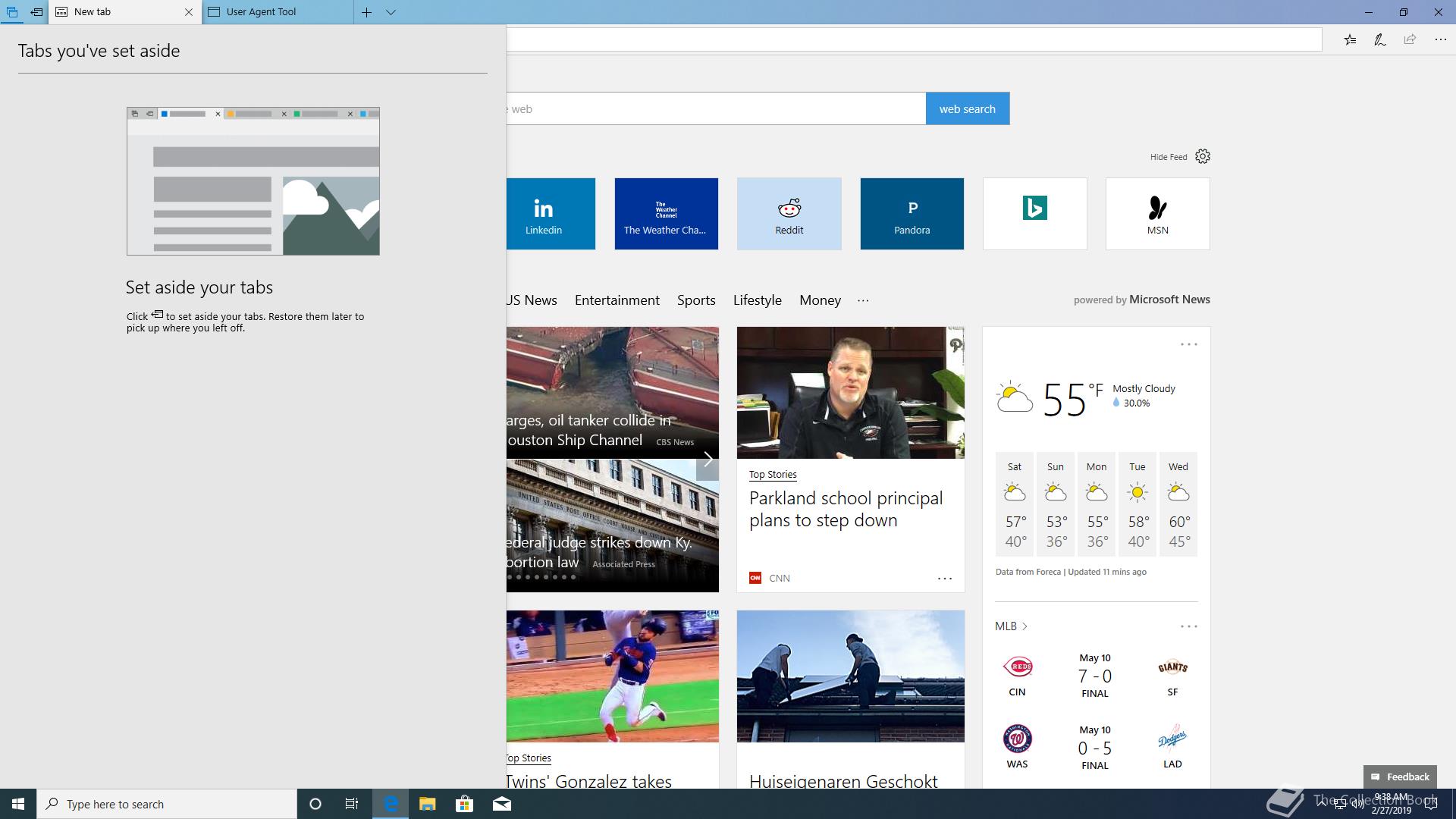
Task: Click the Hide Feed link
Action: click(1168, 157)
